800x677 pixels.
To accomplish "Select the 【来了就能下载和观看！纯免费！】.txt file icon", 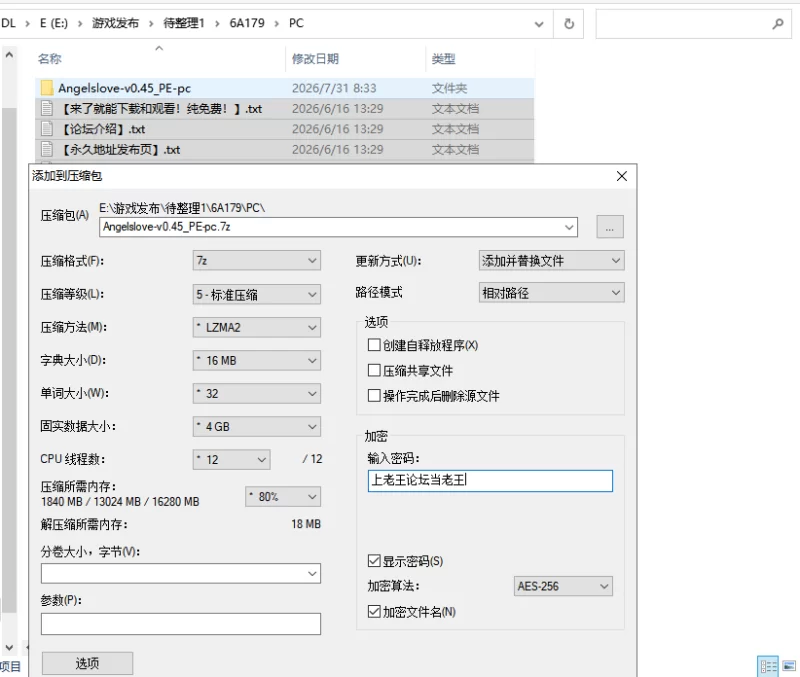I will point(47,108).
